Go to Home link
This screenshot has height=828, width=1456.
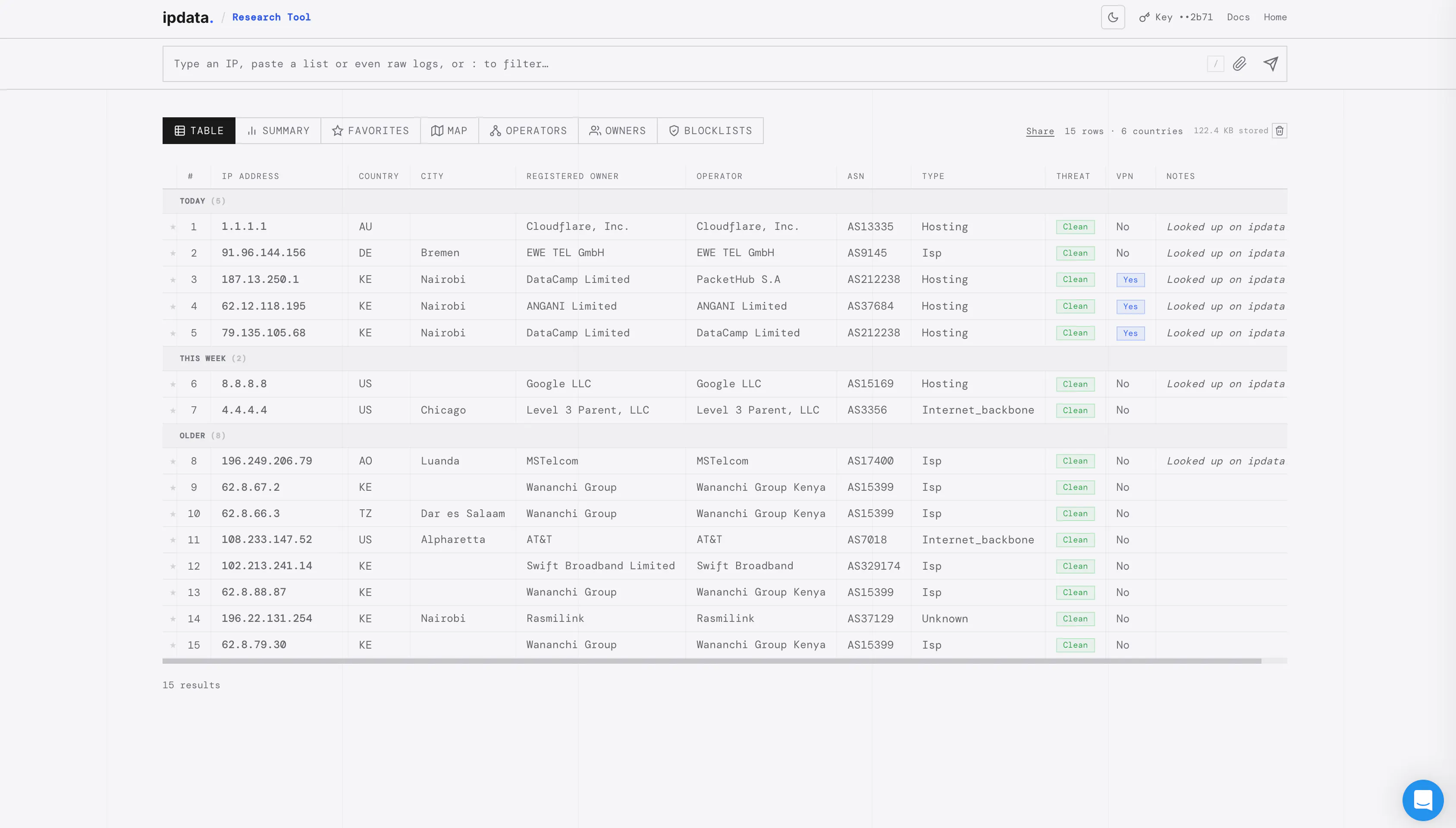tap(1275, 17)
